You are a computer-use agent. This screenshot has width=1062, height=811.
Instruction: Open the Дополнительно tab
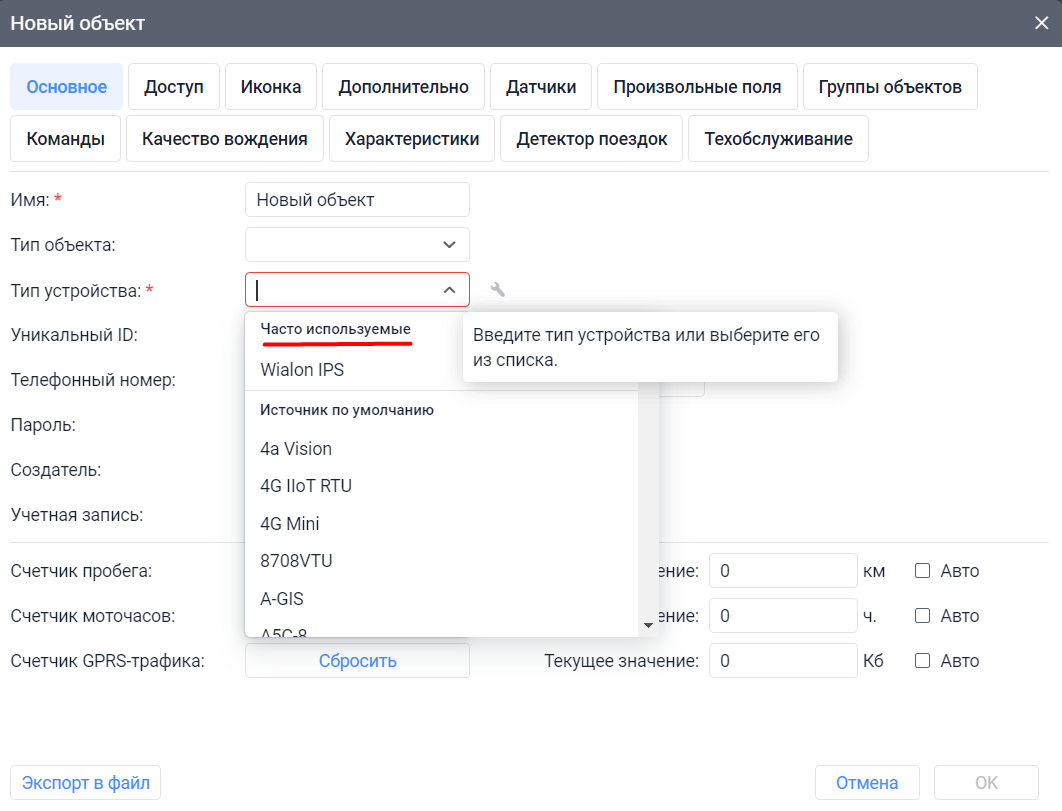pos(402,86)
